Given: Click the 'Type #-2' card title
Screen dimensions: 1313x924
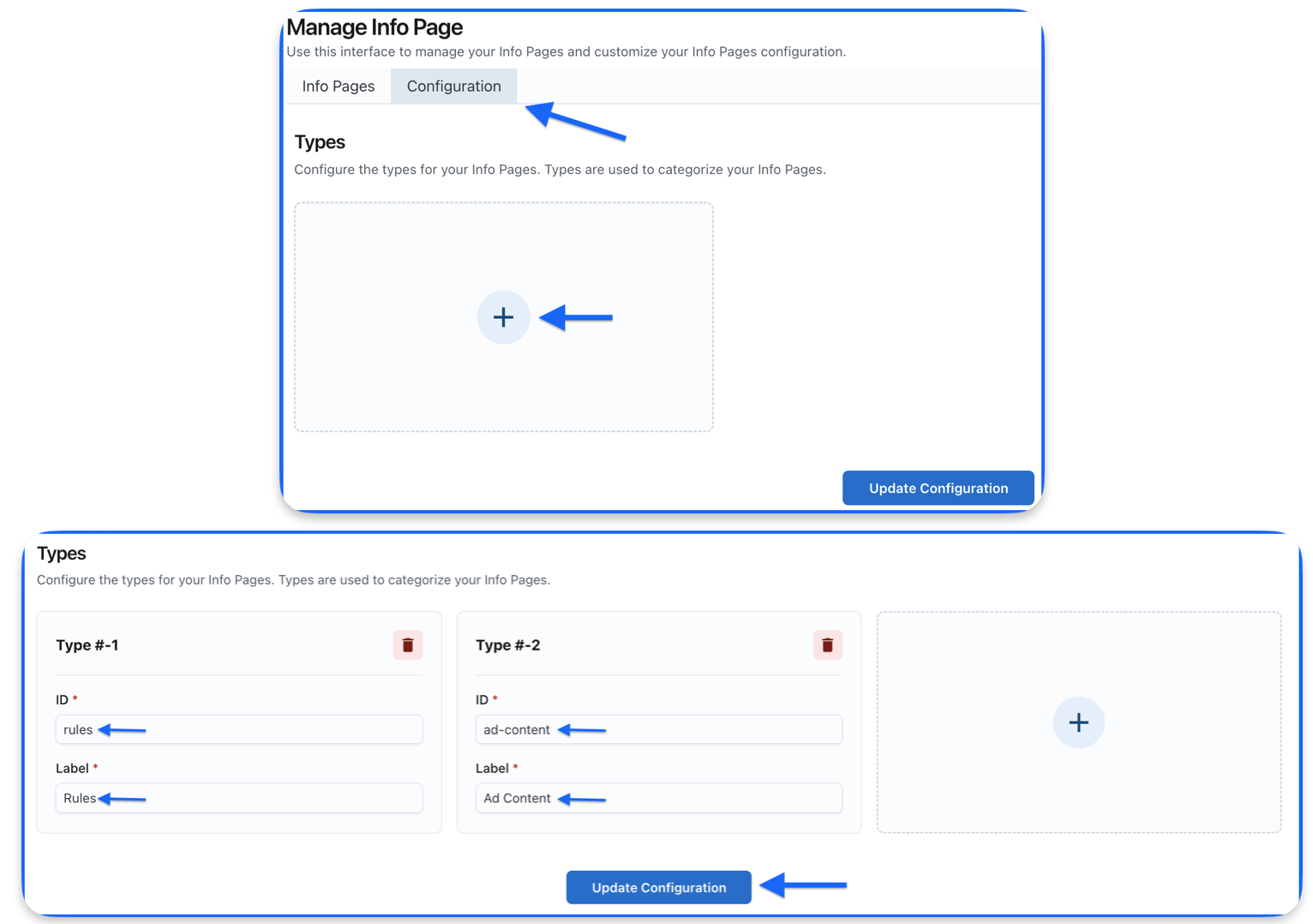Looking at the screenshot, I should [508, 645].
